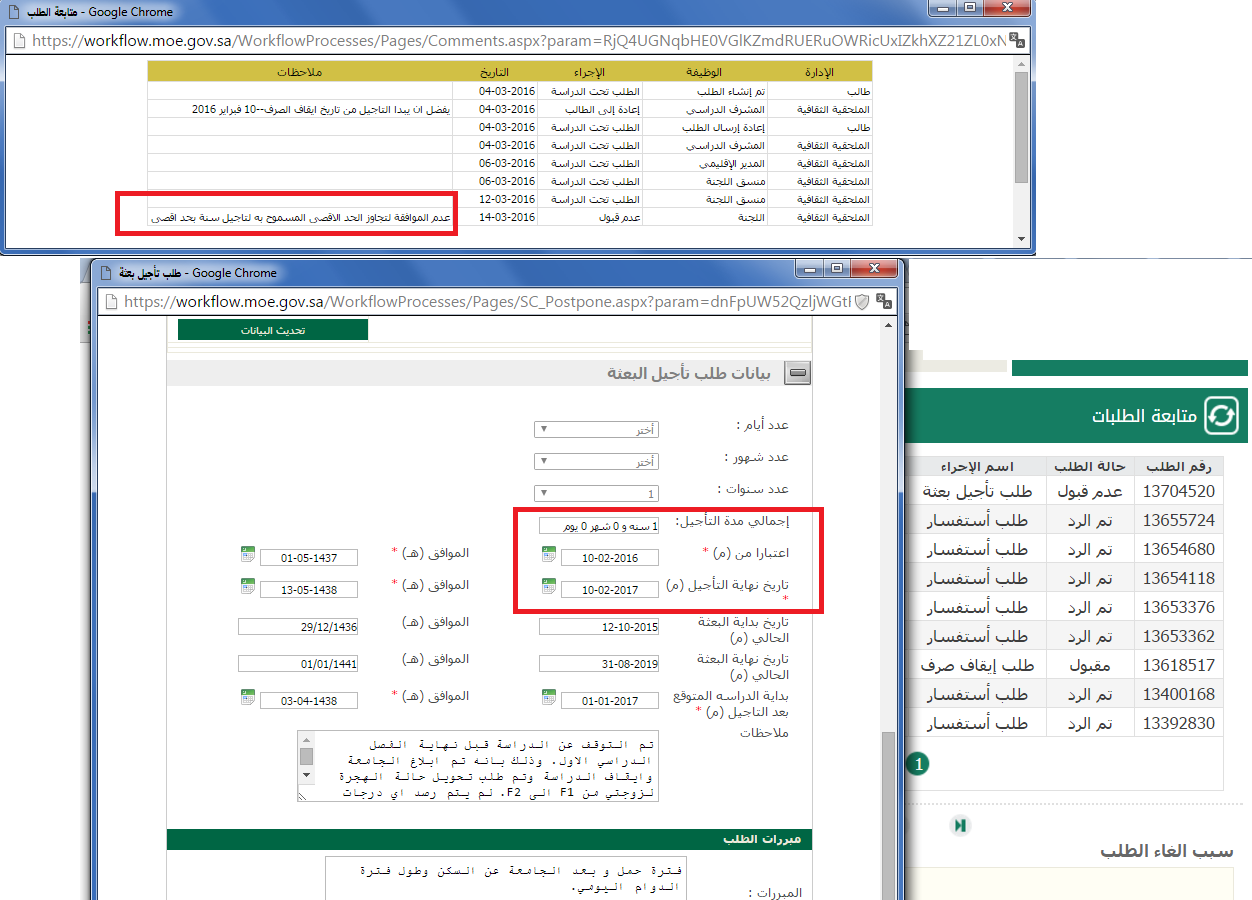Click request number 13400168
The width and height of the screenshot is (1252, 900).
[x=1178, y=694]
